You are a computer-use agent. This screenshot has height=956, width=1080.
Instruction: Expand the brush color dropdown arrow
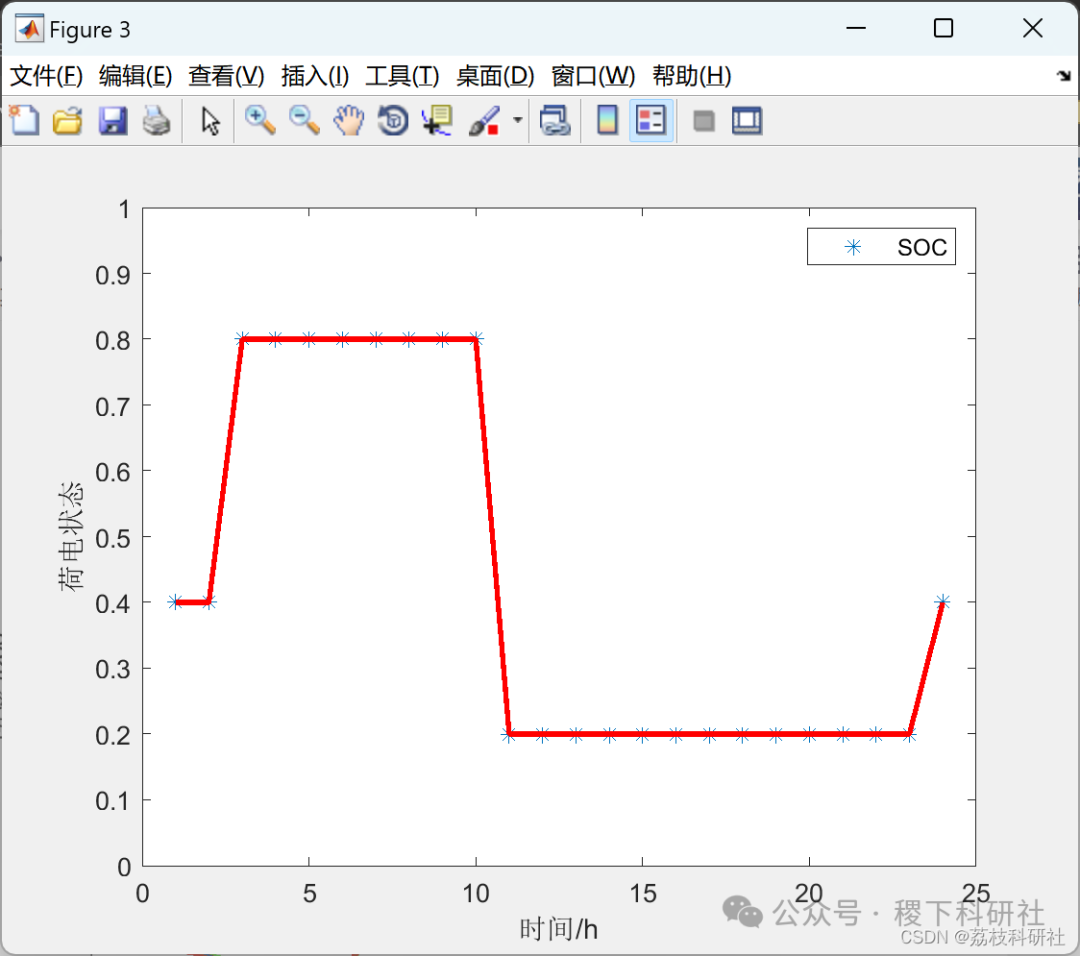[517, 121]
